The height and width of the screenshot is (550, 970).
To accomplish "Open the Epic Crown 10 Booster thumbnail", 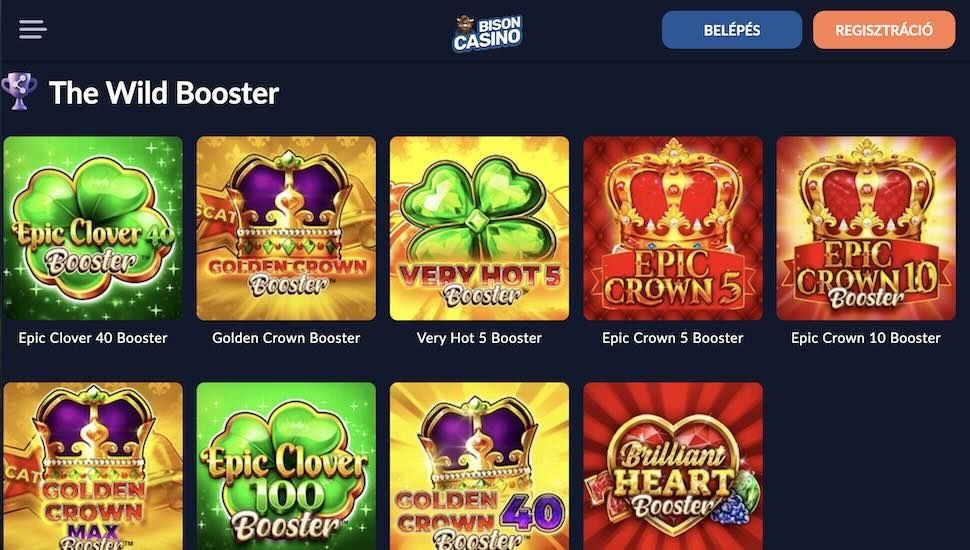I will tap(866, 228).
